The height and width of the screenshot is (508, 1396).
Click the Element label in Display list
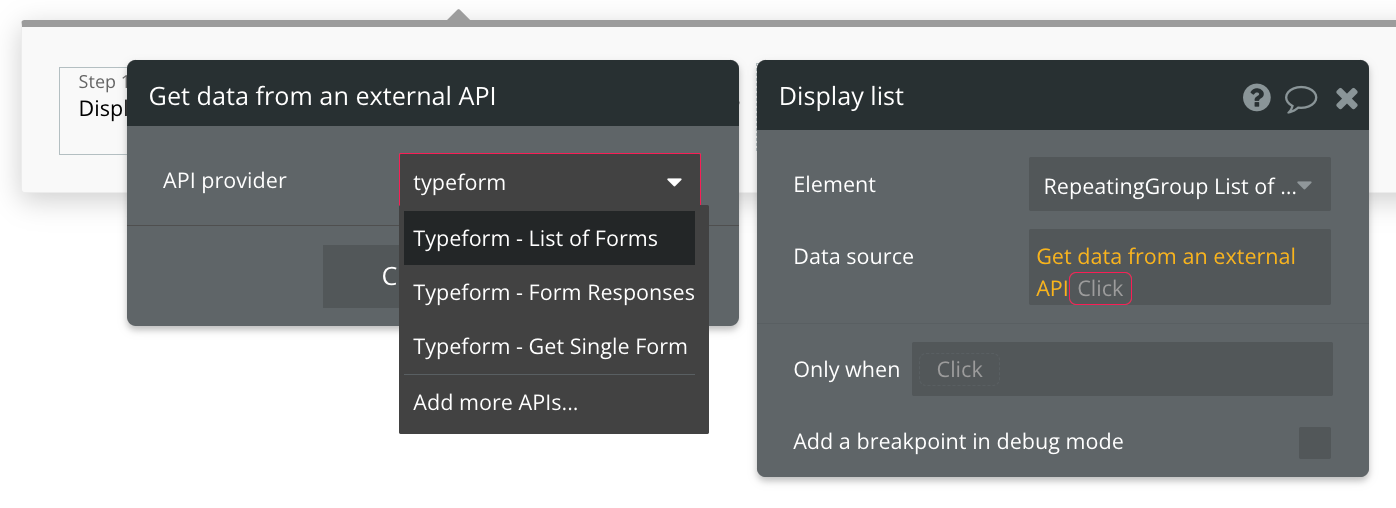pyautogui.click(x=834, y=184)
